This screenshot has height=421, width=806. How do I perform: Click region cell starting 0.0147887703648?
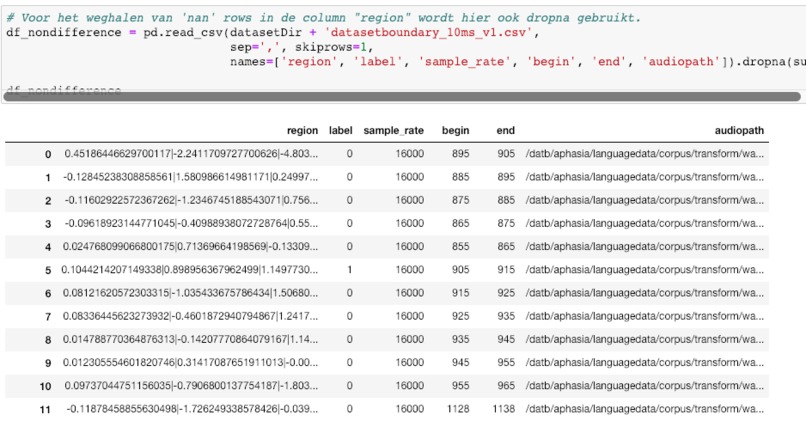point(190,339)
